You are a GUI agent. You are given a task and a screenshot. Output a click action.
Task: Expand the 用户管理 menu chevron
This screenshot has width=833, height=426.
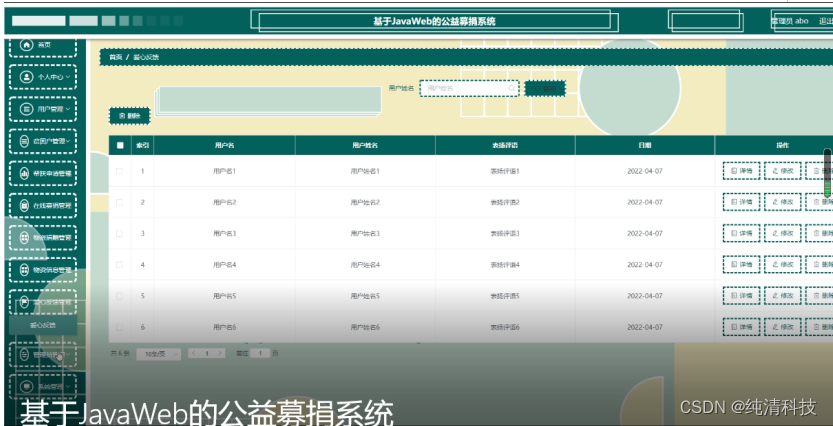[68, 109]
